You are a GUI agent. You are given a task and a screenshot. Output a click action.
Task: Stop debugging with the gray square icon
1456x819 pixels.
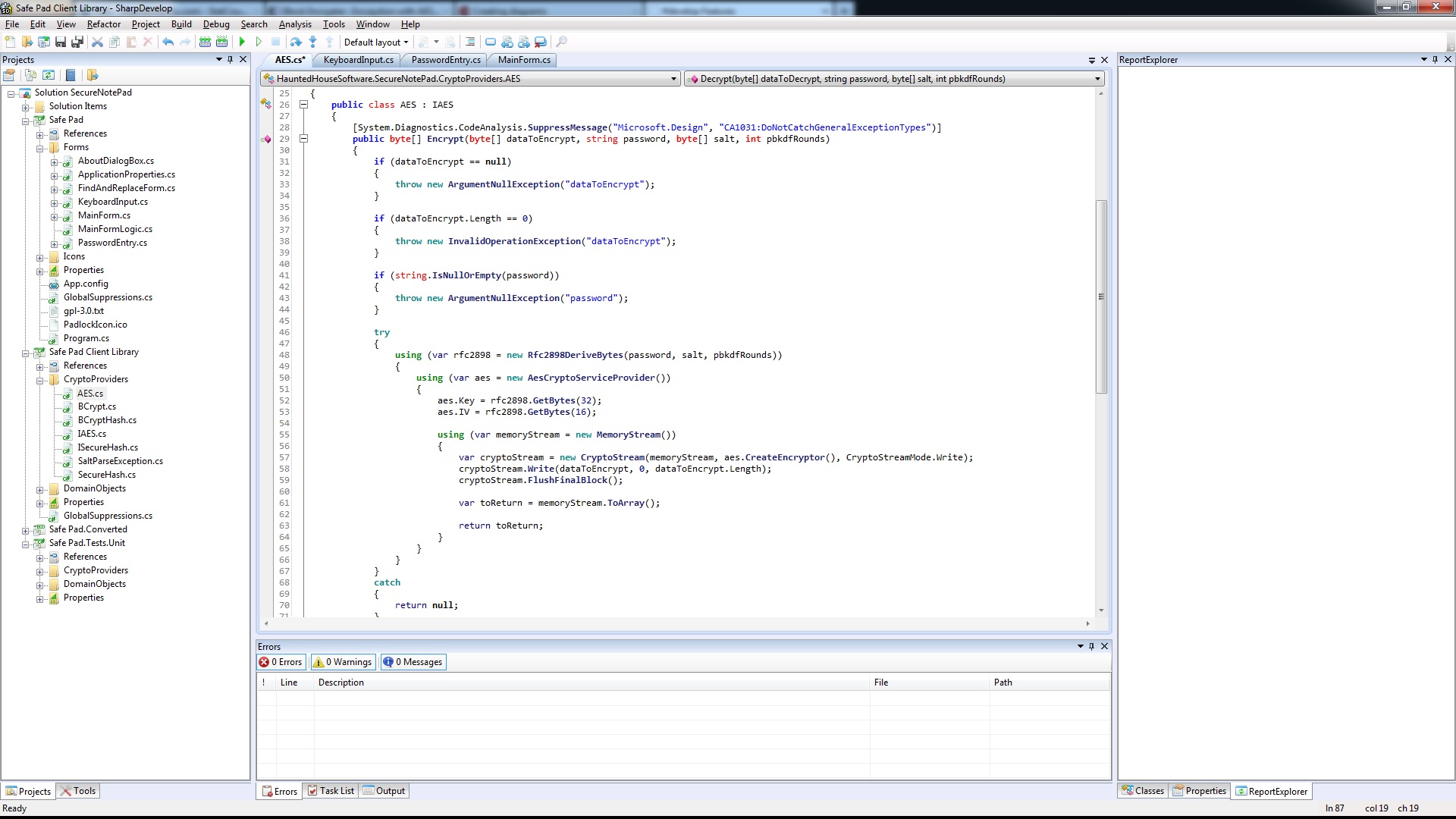pos(276,42)
